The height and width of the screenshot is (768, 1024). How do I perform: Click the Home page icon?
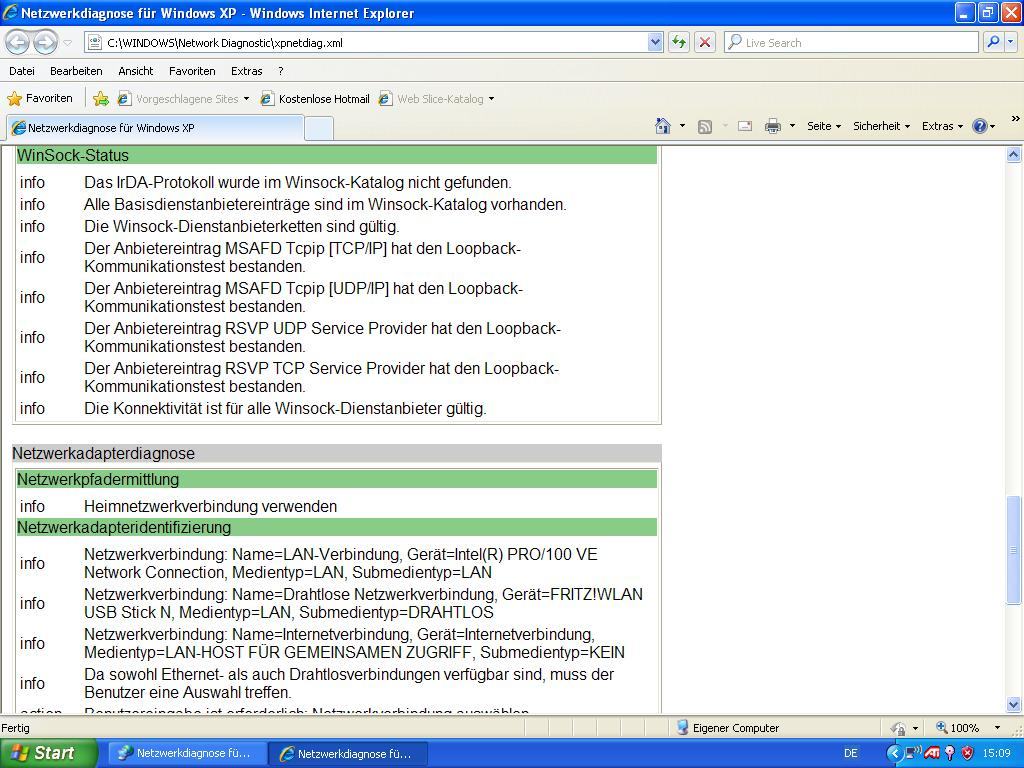[x=662, y=126]
